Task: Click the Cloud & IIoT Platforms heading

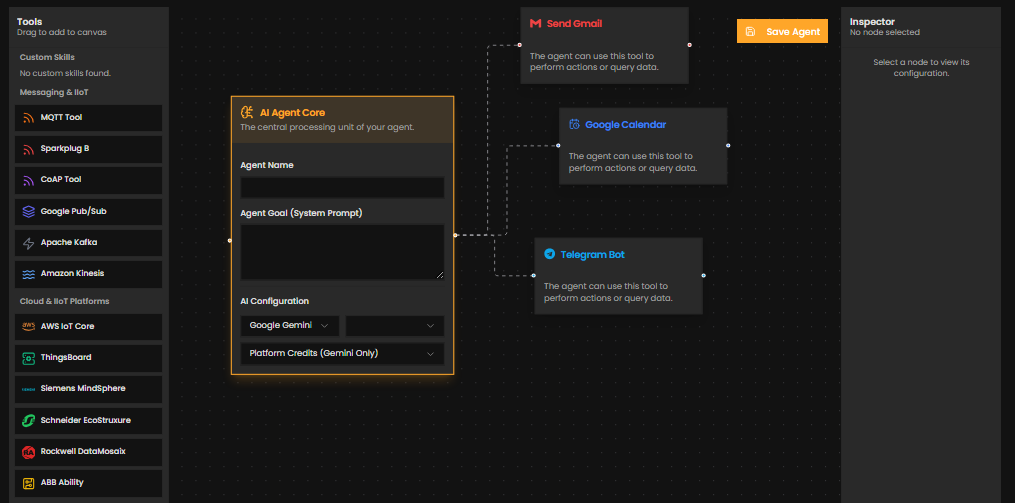Action: pos(65,302)
